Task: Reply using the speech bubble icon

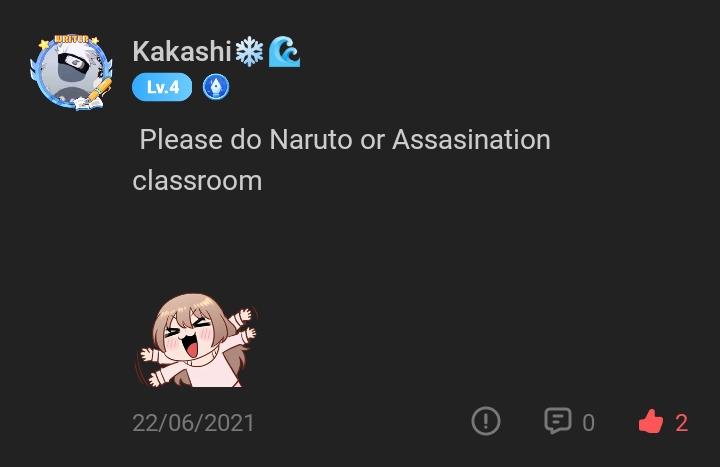Action: [x=558, y=421]
